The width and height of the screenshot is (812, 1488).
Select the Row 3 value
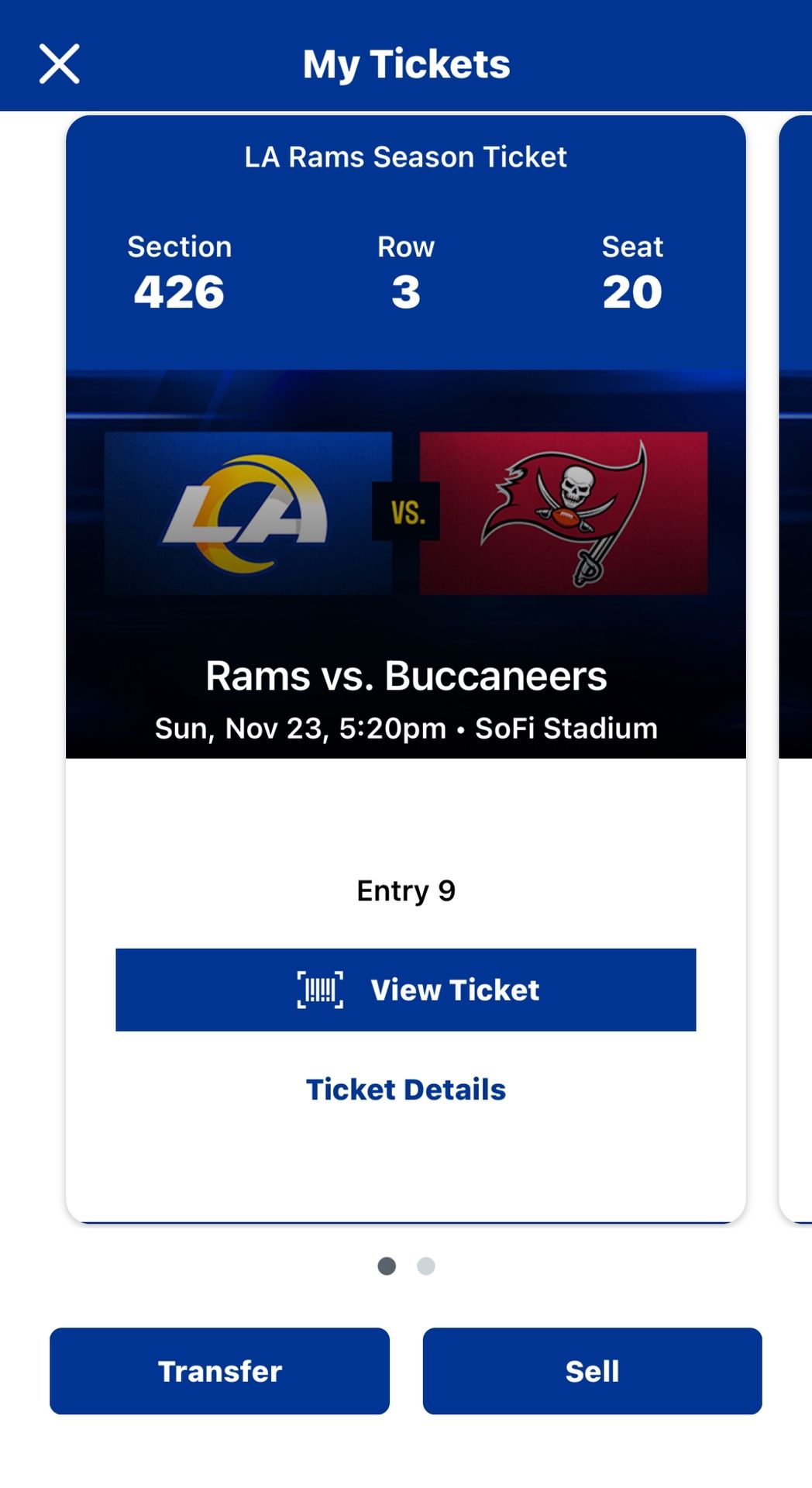click(x=405, y=292)
